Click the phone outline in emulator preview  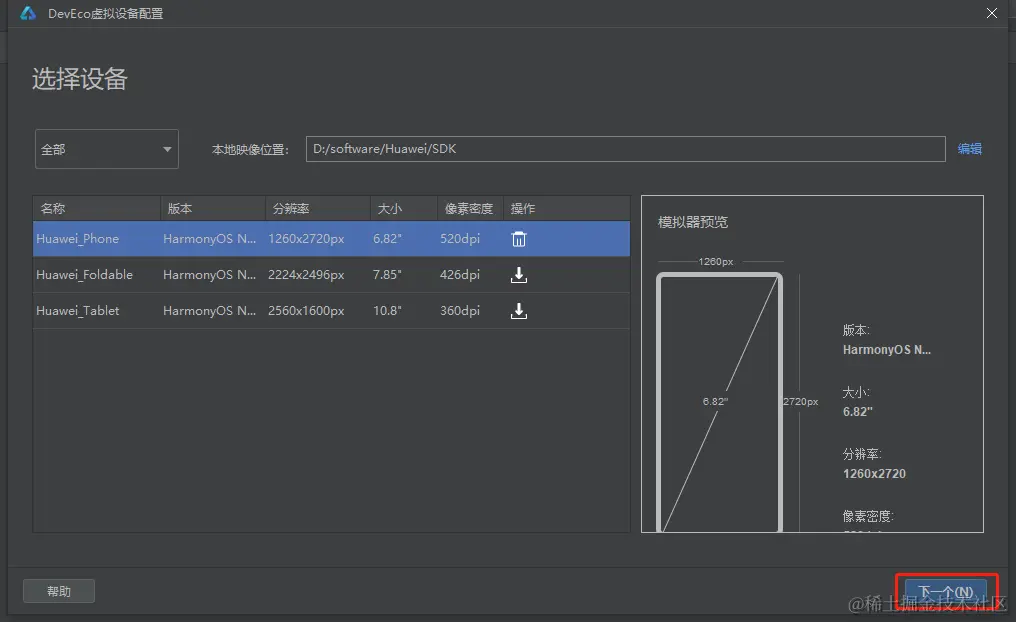pos(719,402)
